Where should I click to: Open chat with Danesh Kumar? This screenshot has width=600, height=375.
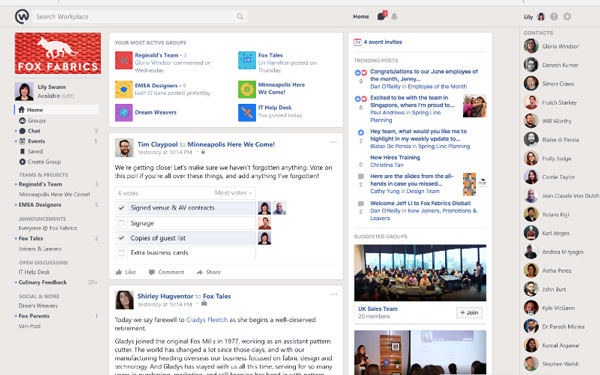pyautogui.click(x=560, y=65)
